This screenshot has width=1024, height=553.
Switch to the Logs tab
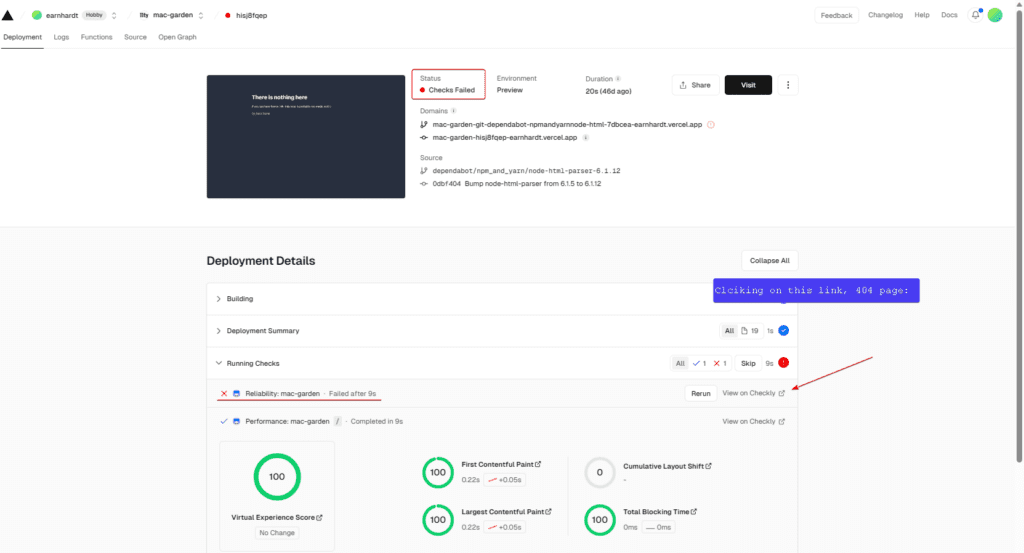(61, 37)
